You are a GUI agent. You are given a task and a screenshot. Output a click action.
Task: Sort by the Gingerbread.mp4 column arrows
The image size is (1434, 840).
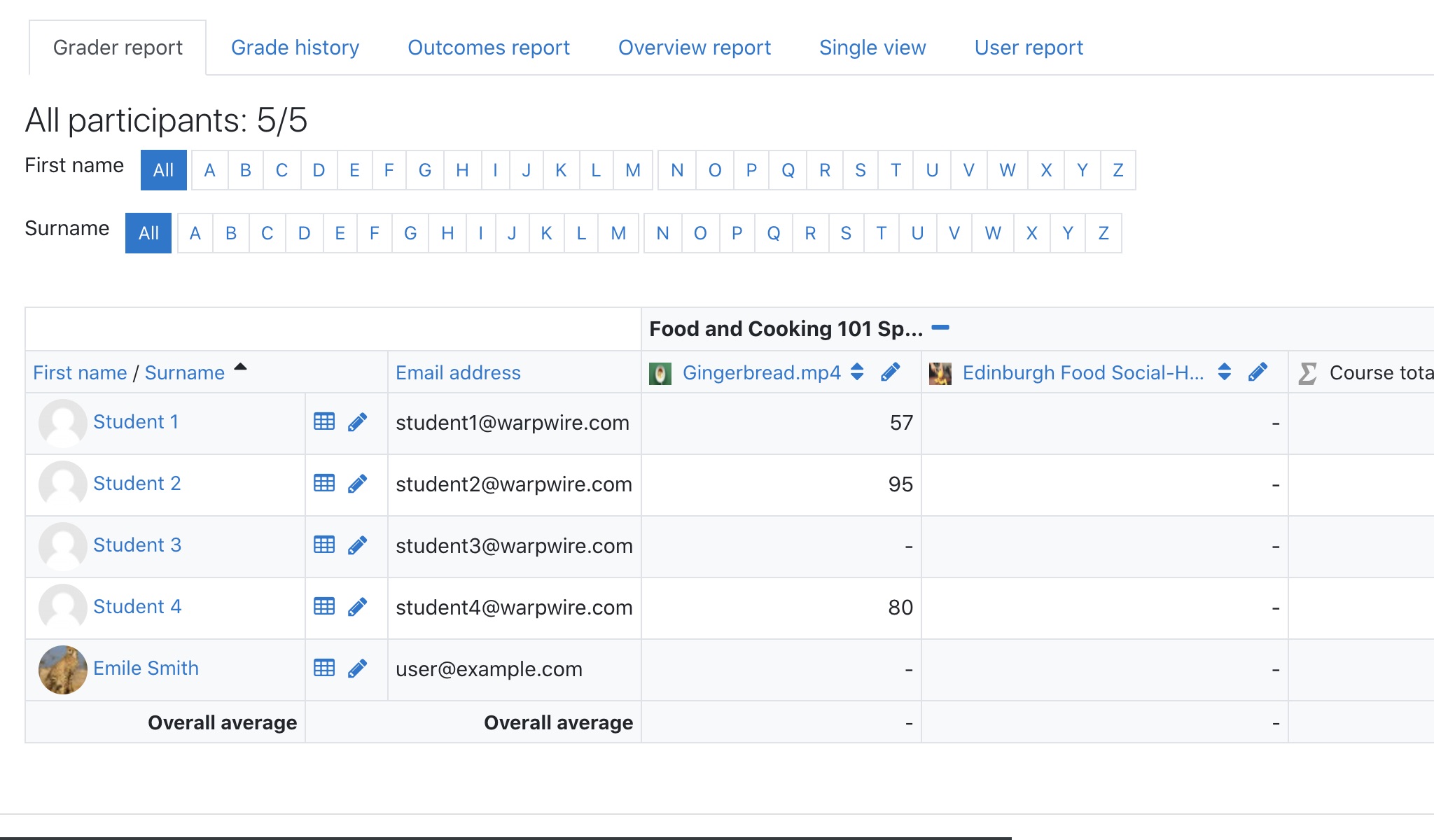[x=857, y=372]
